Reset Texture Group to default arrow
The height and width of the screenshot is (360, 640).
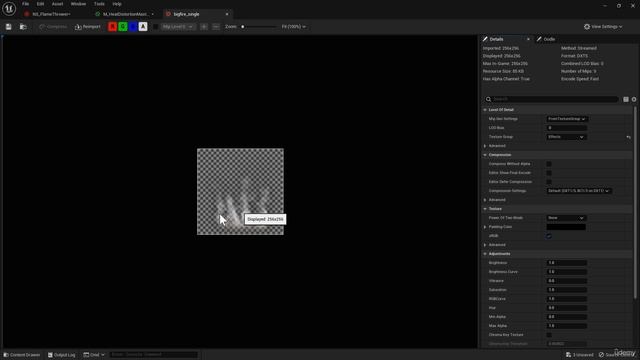(x=629, y=137)
